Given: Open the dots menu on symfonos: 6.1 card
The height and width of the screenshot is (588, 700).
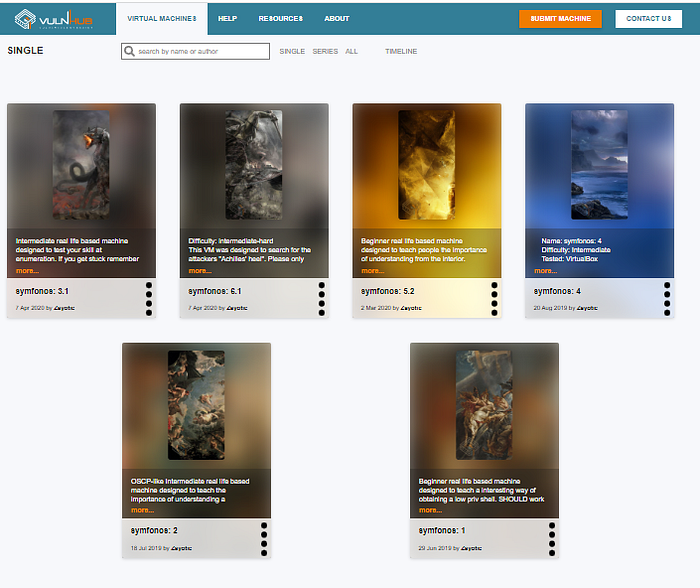Looking at the screenshot, I should click(x=321, y=299).
